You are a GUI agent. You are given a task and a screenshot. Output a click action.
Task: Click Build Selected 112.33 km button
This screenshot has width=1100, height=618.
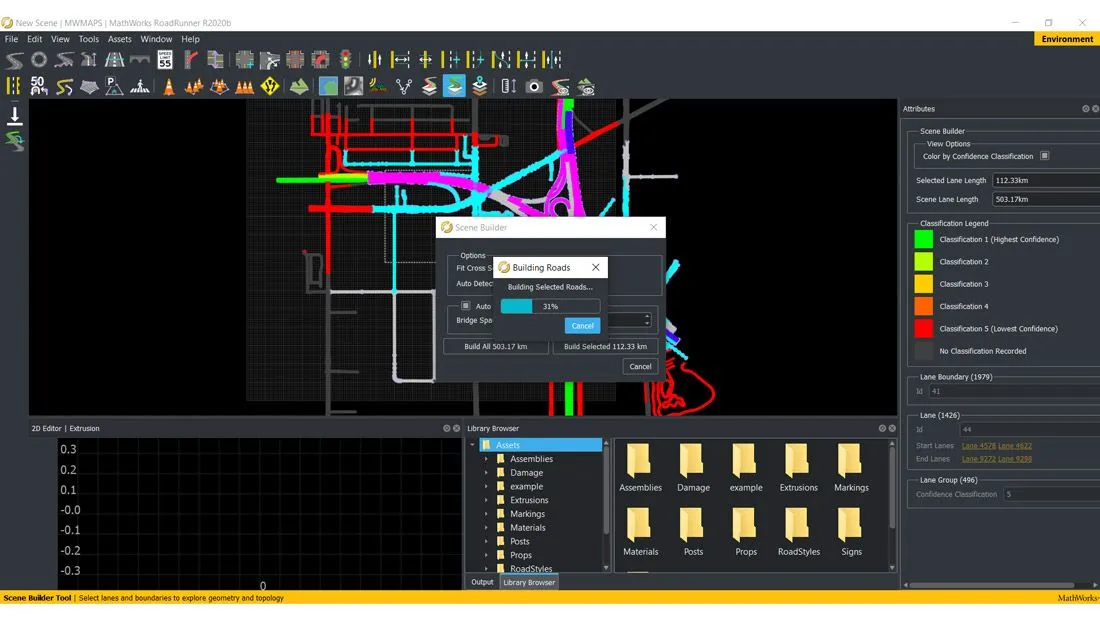pyautogui.click(x=605, y=347)
